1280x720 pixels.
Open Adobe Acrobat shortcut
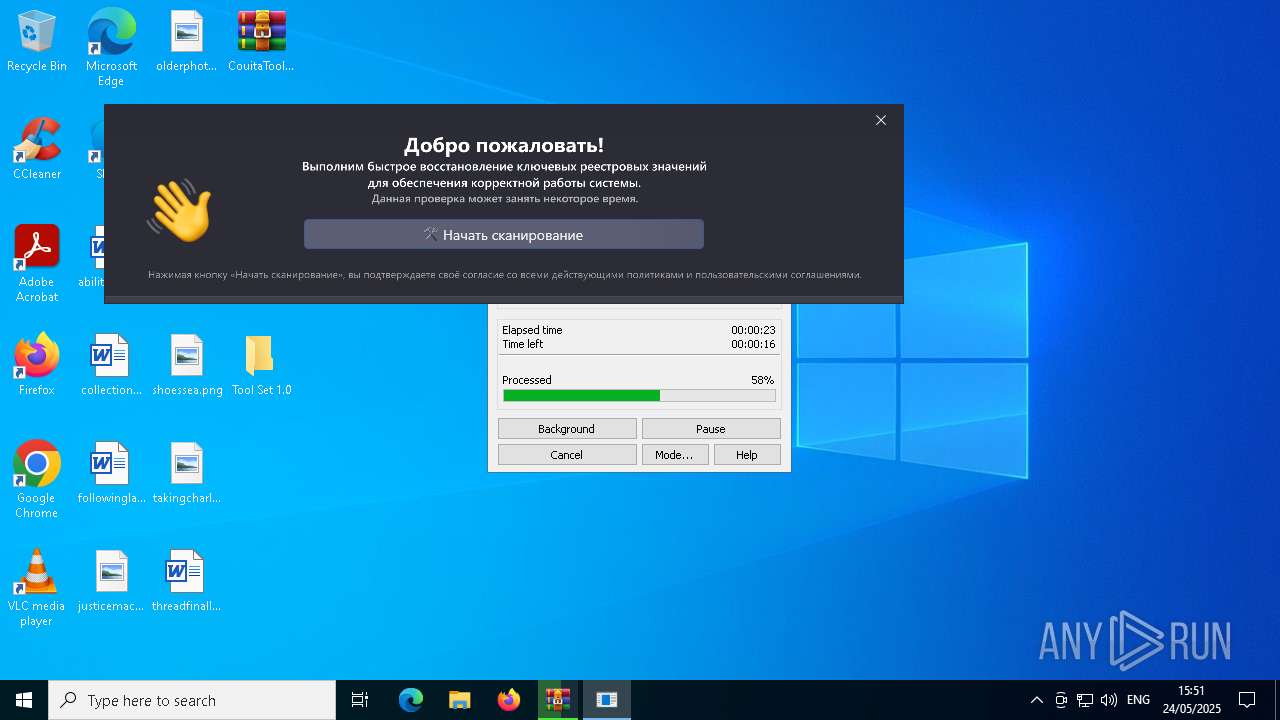(37, 264)
